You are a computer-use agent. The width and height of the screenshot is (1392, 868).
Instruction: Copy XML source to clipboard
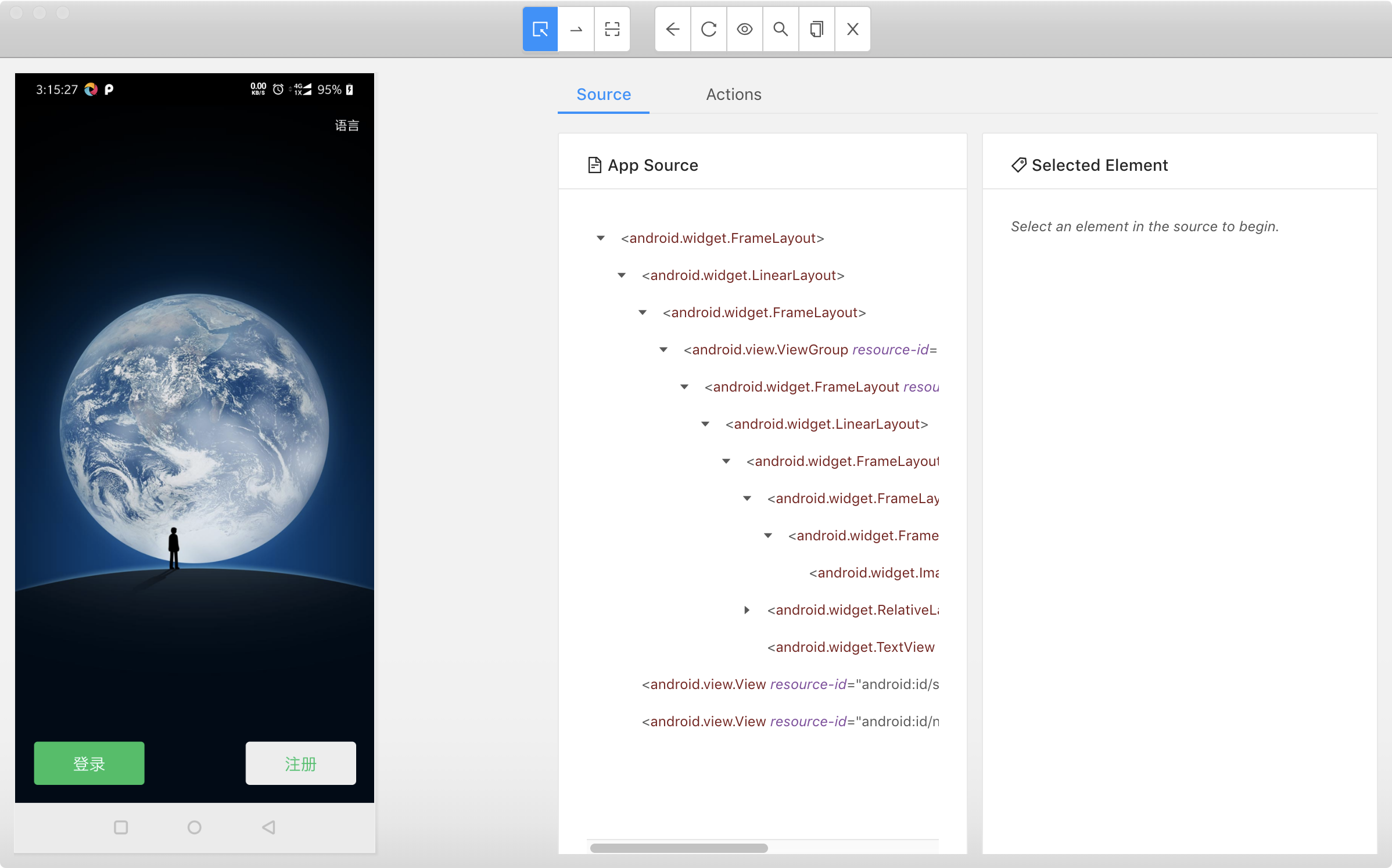tap(817, 29)
